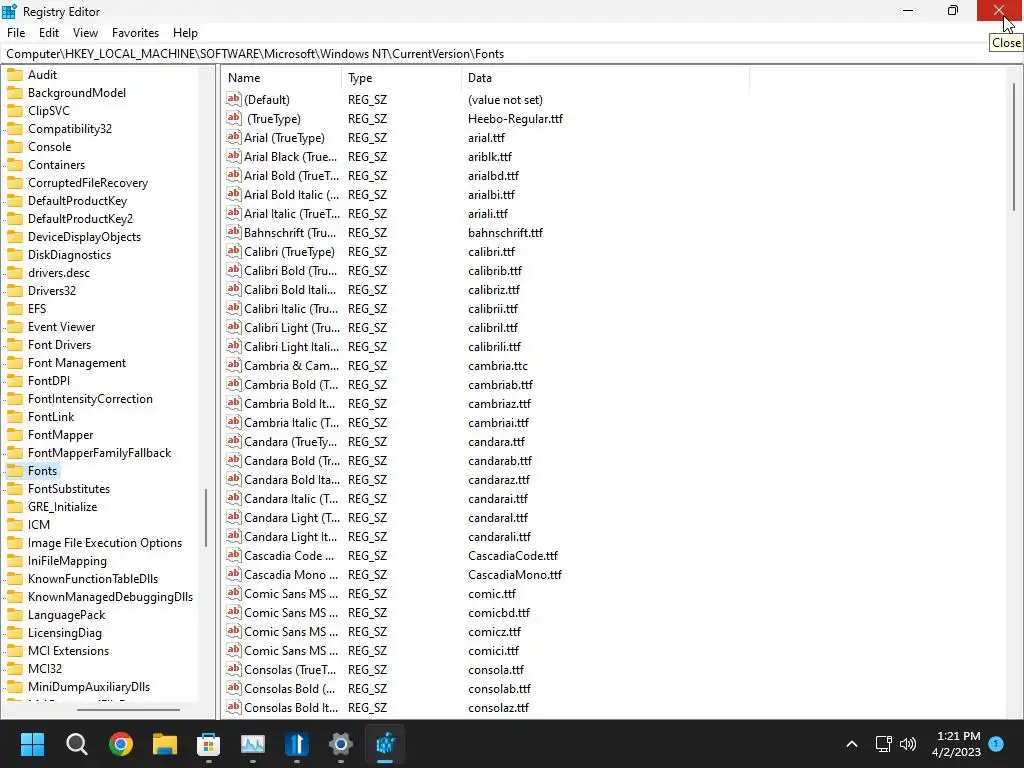The image size is (1024, 768).
Task: Select the LanguagePack folder icon
Action: click(x=14, y=615)
